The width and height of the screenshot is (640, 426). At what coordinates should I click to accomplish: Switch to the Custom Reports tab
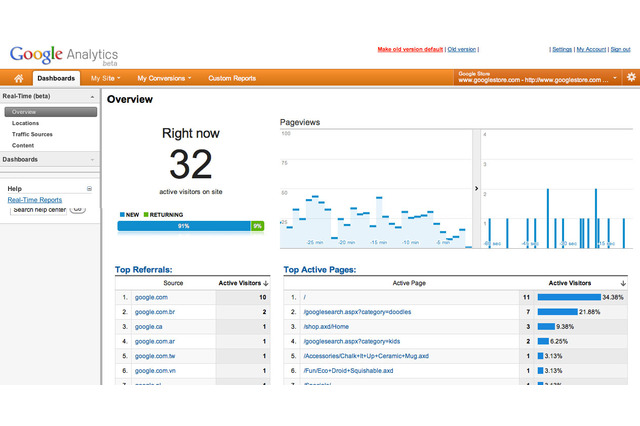pos(231,77)
